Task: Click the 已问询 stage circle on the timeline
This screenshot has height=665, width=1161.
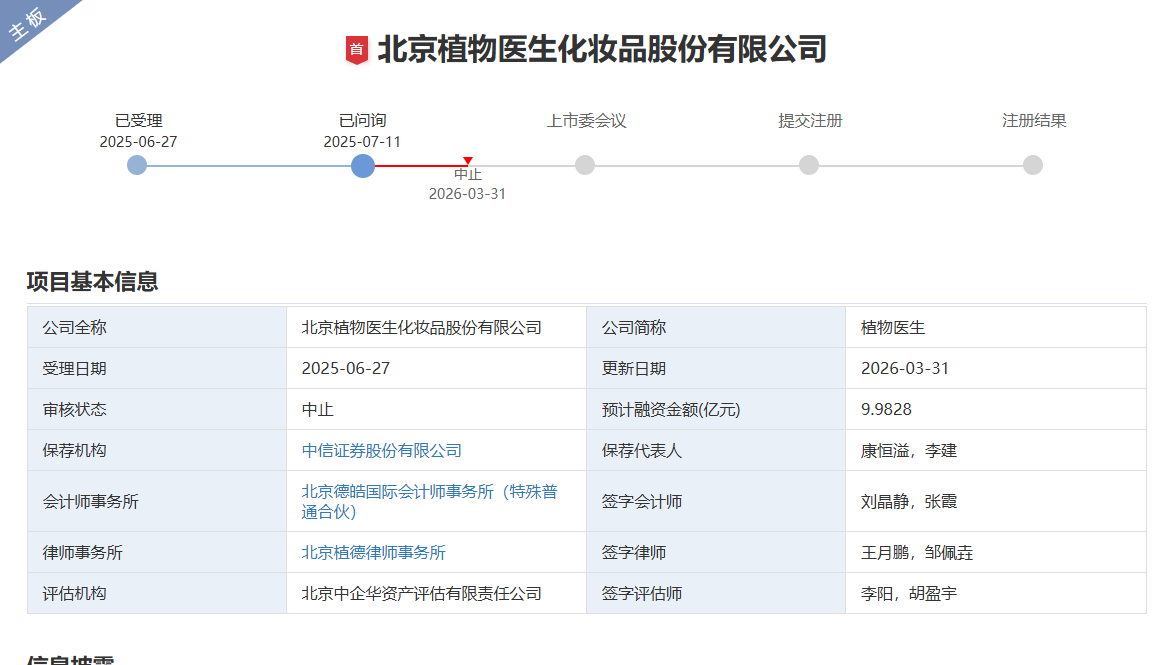Action: pyautogui.click(x=363, y=165)
